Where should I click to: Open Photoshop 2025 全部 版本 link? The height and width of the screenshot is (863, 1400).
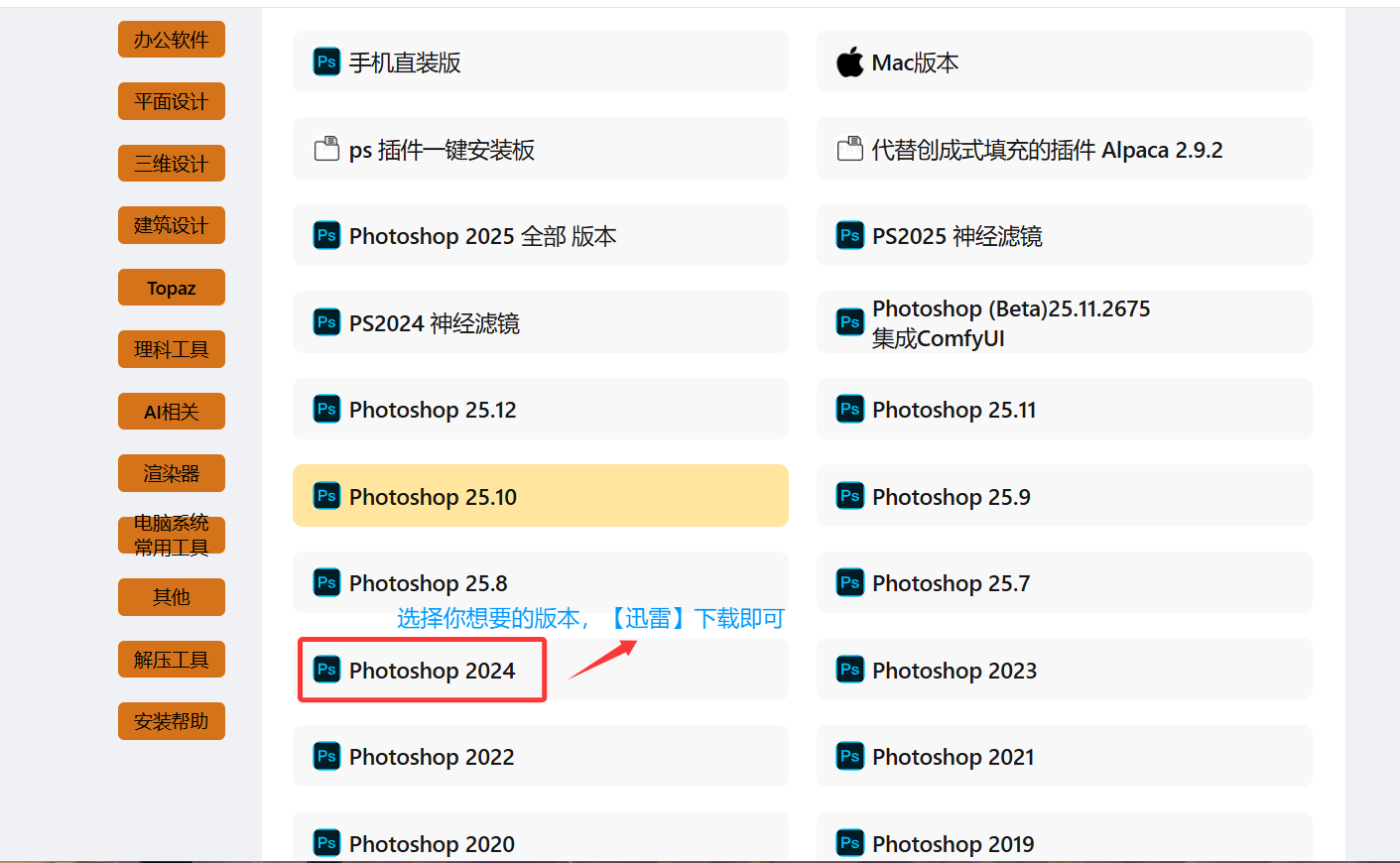click(x=541, y=235)
